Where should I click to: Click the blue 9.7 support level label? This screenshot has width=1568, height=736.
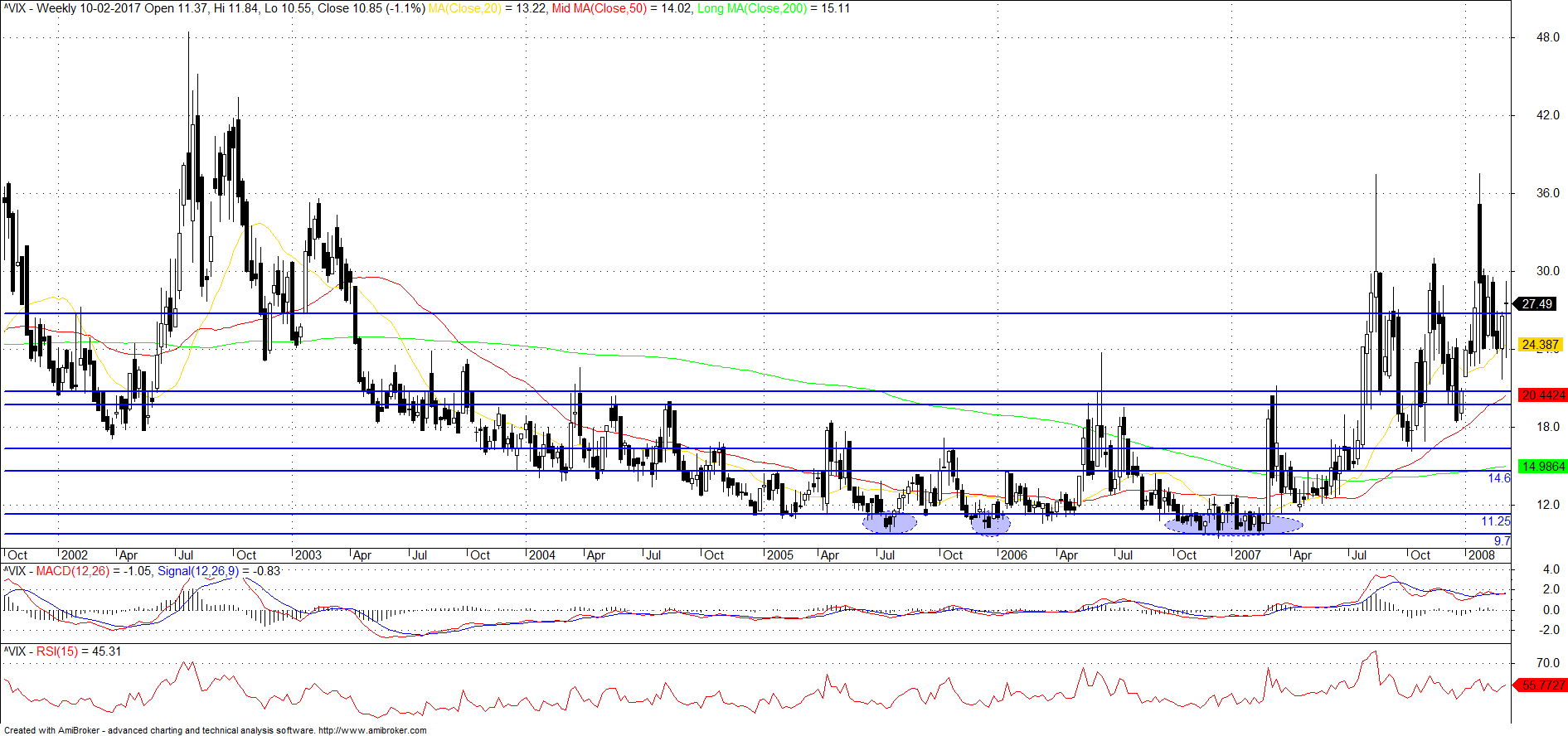coord(1502,541)
